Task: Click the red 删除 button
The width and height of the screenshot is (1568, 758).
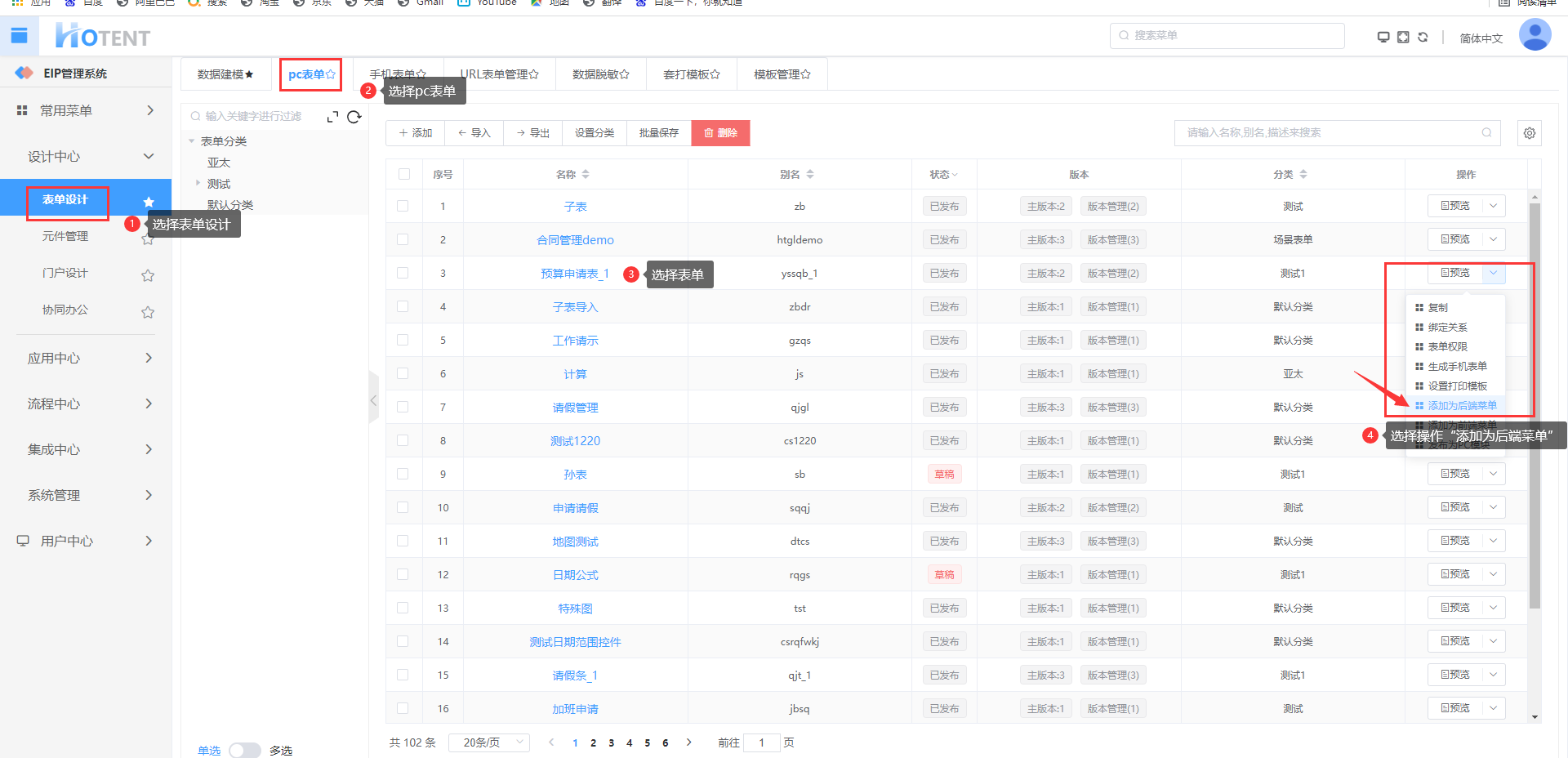Action: pos(720,133)
